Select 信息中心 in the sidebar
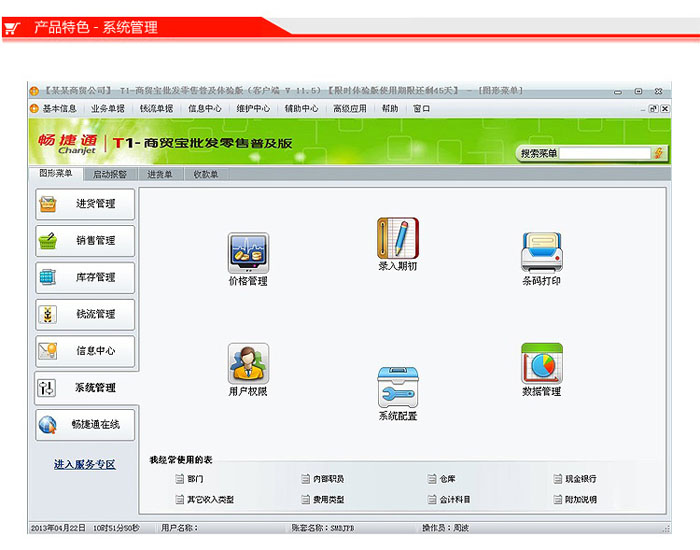This screenshot has height=550, width=700. pyautogui.click(x=85, y=351)
